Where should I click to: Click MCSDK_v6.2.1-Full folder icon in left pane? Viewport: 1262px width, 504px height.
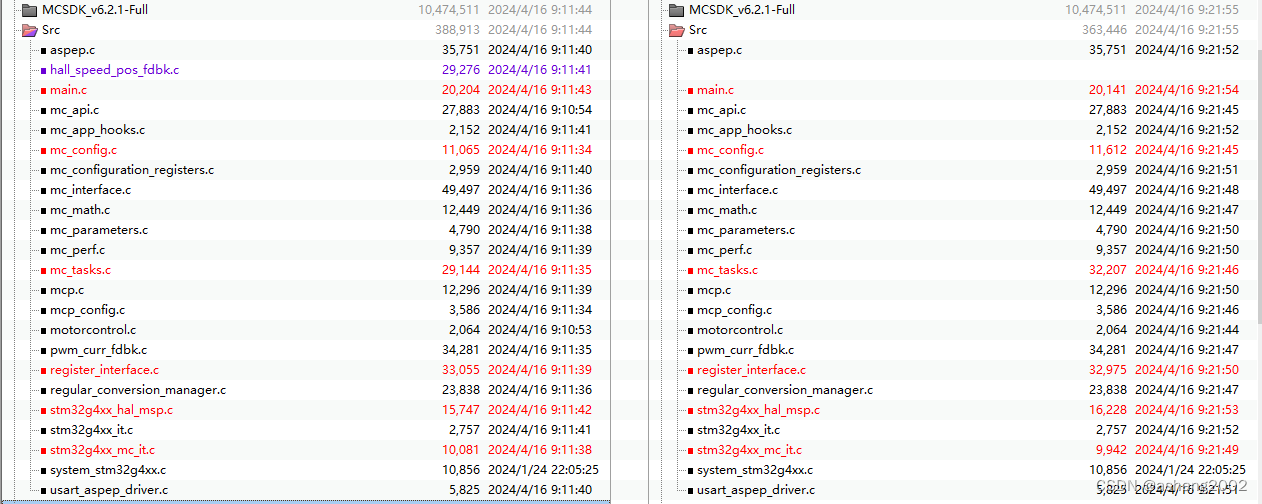click(x=29, y=10)
